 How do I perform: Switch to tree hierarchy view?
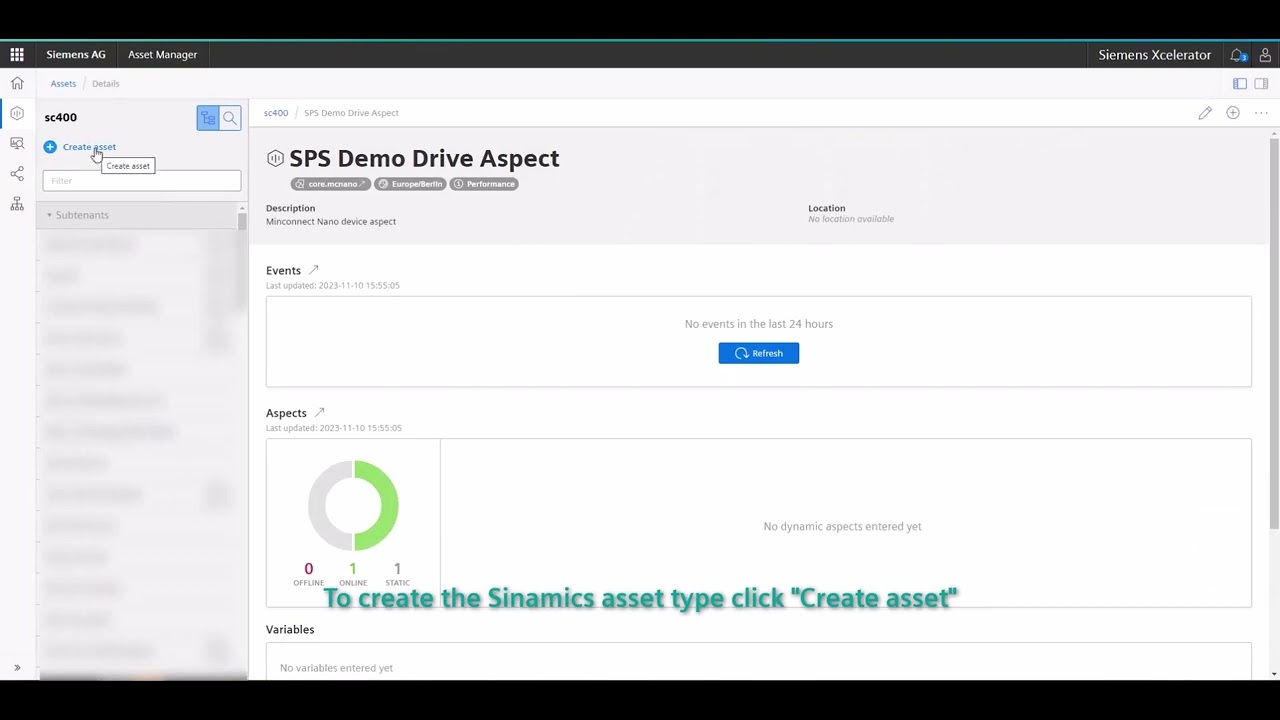click(x=208, y=118)
